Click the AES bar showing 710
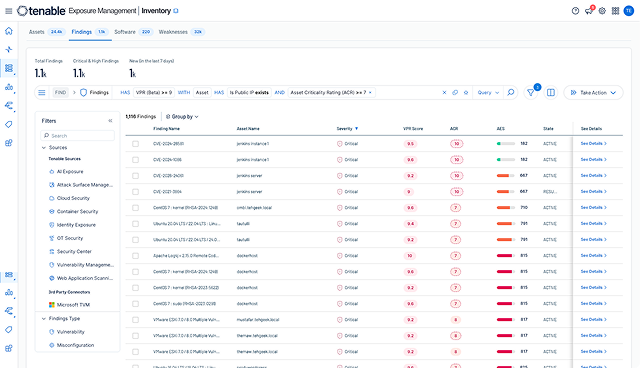The height and width of the screenshot is (368, 640). (x=506, y=208)
